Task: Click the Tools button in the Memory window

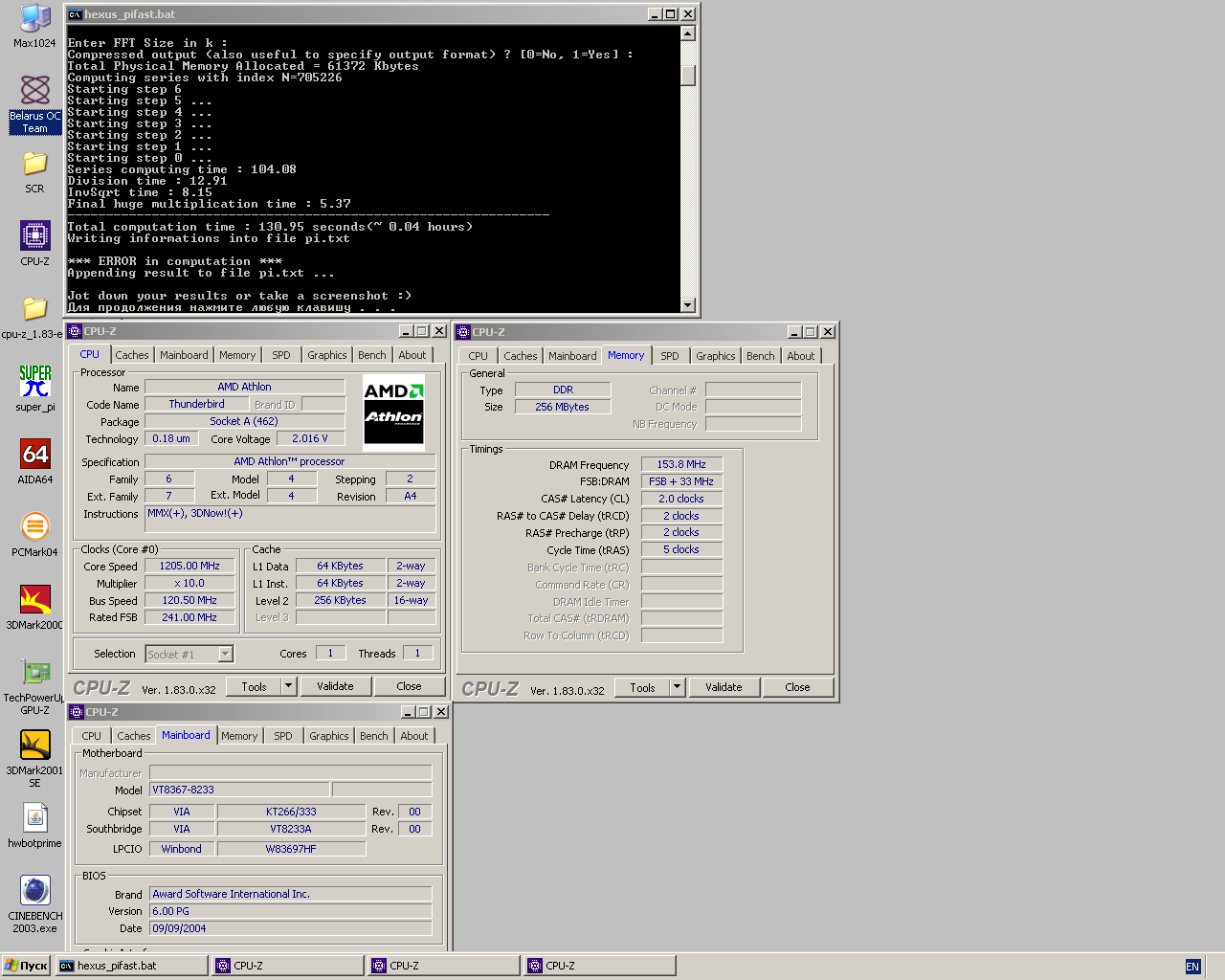Action: 643,687
